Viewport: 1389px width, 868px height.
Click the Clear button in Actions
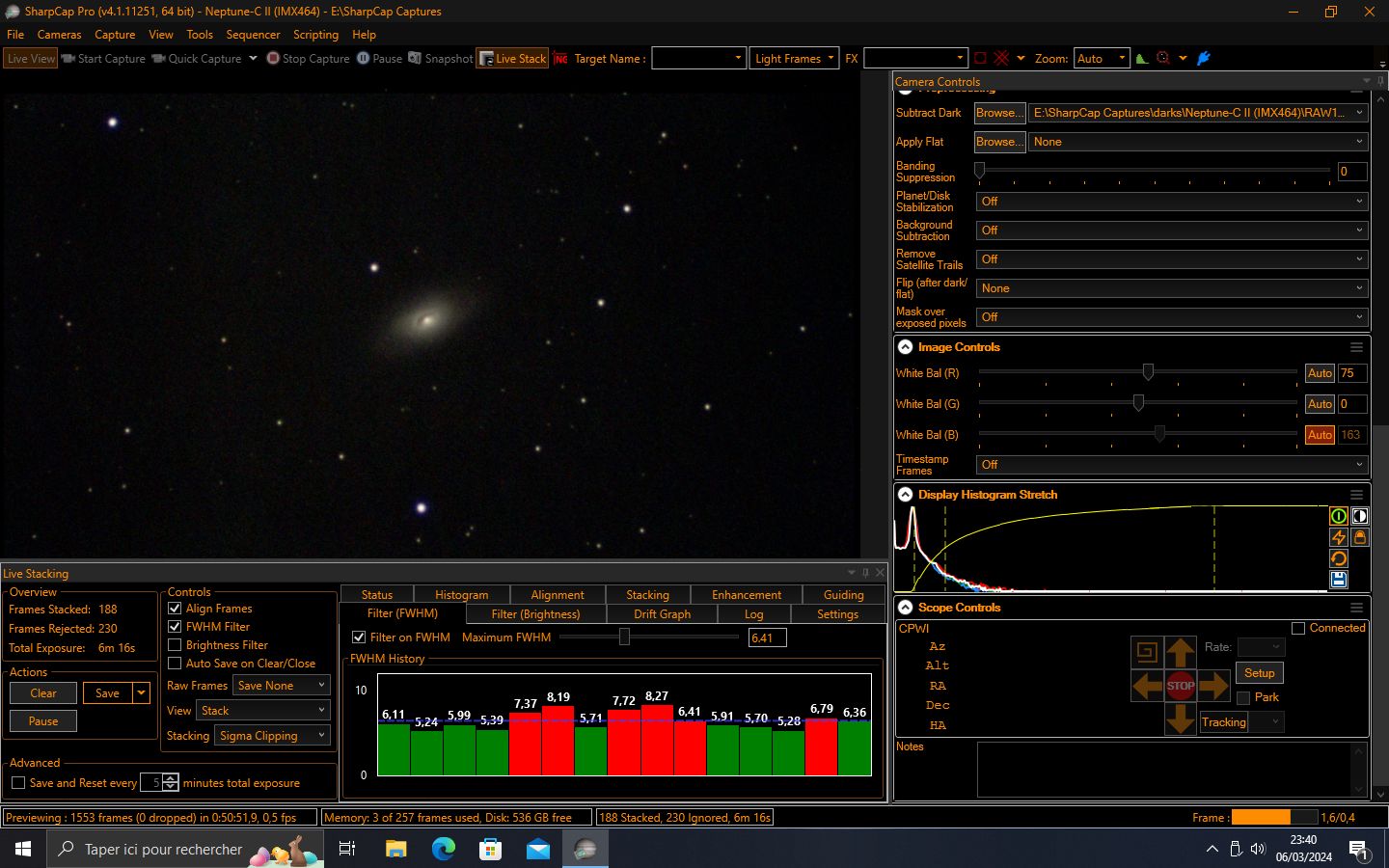pyautogui.click(x=42, y=692)
